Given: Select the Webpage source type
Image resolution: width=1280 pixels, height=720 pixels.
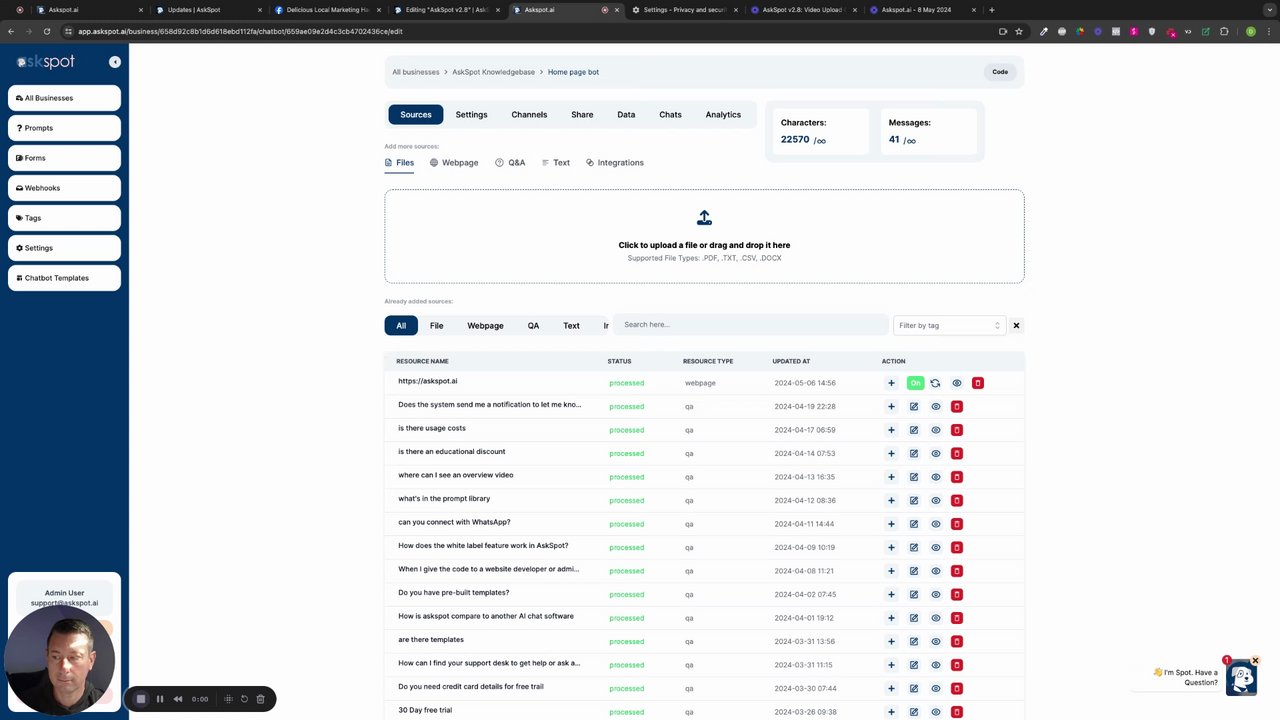Looking at the screenshot, I should click(454, 162).
